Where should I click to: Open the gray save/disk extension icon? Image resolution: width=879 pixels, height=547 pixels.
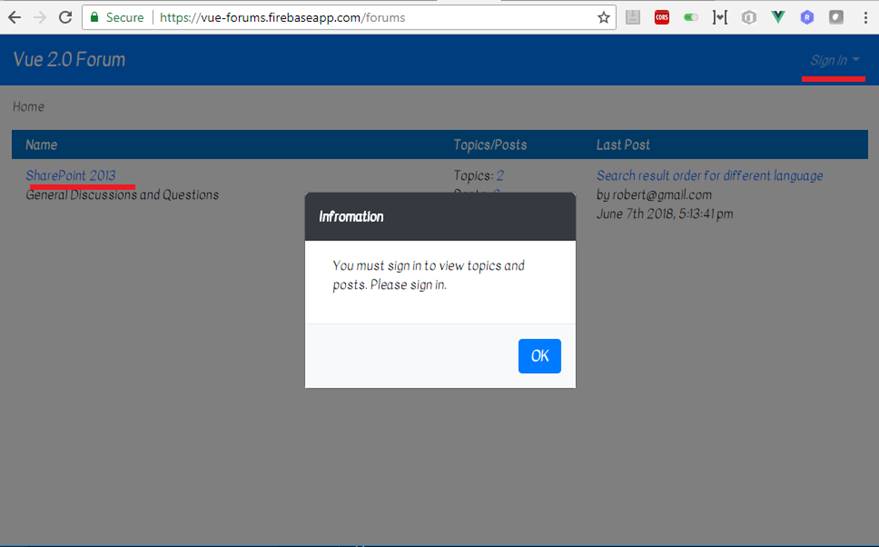click(633, 17)
